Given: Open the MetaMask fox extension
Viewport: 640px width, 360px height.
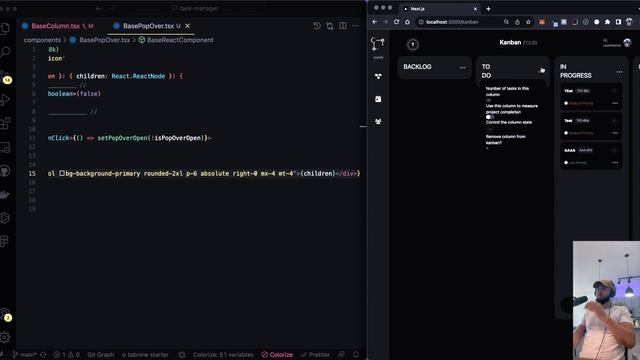Looking at the screenshot, I should click(542, 22).
